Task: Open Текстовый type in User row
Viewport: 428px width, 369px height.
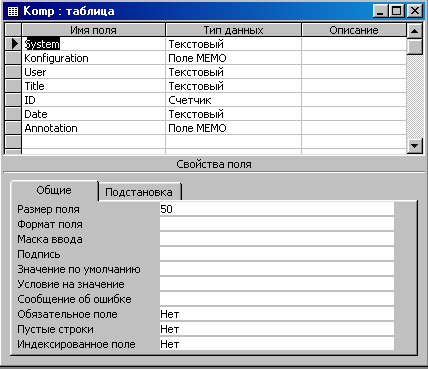Action: pos(233,72)
